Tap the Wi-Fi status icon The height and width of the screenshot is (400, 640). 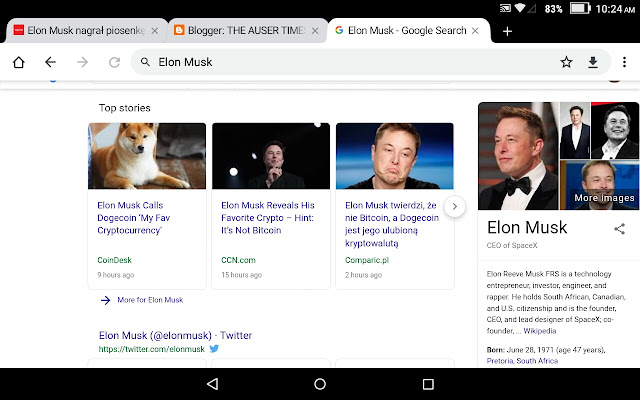[520, 8]
